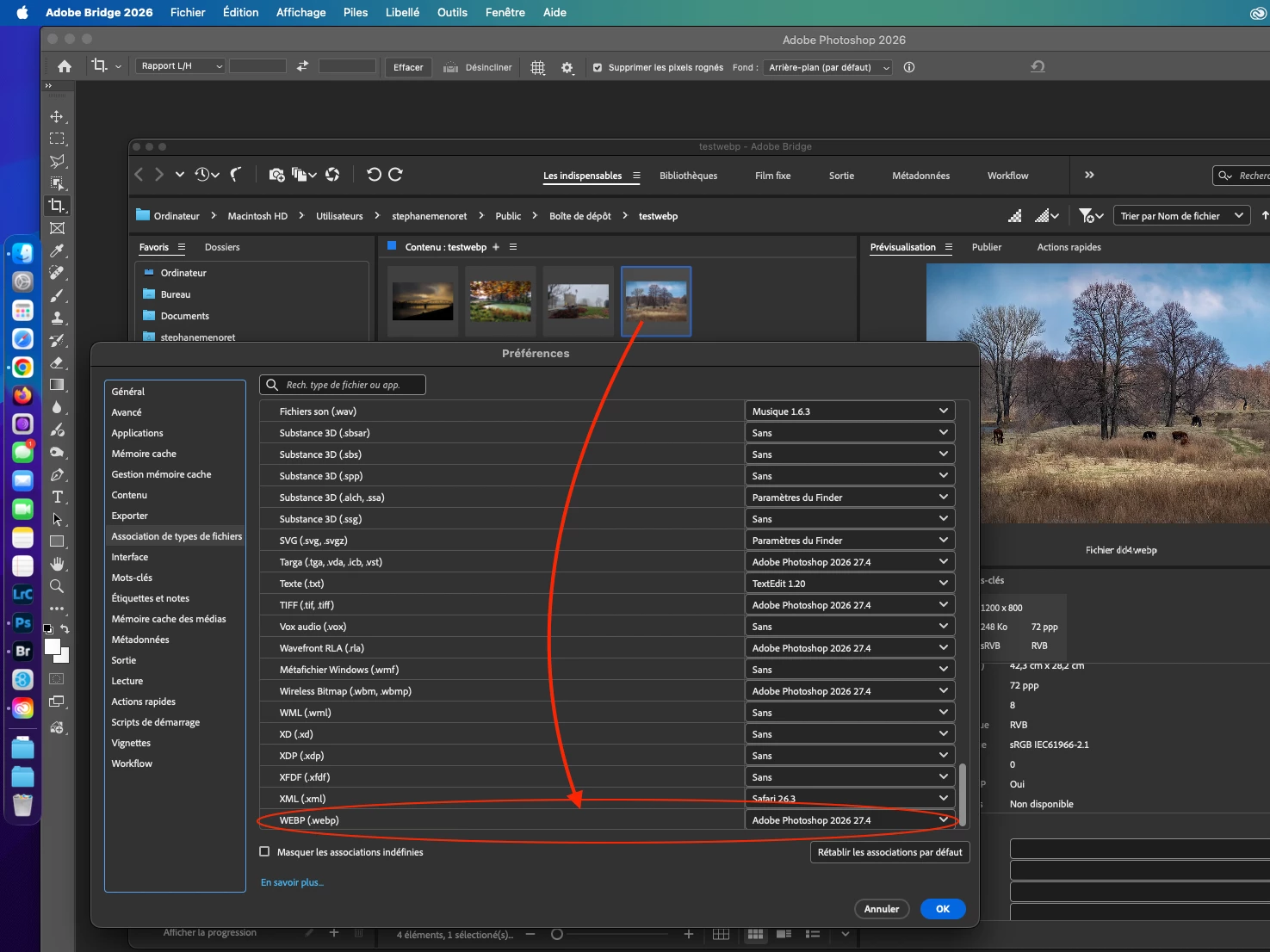Click the Bridge thumbnail size slider
1270x952 pixels.
557,934
